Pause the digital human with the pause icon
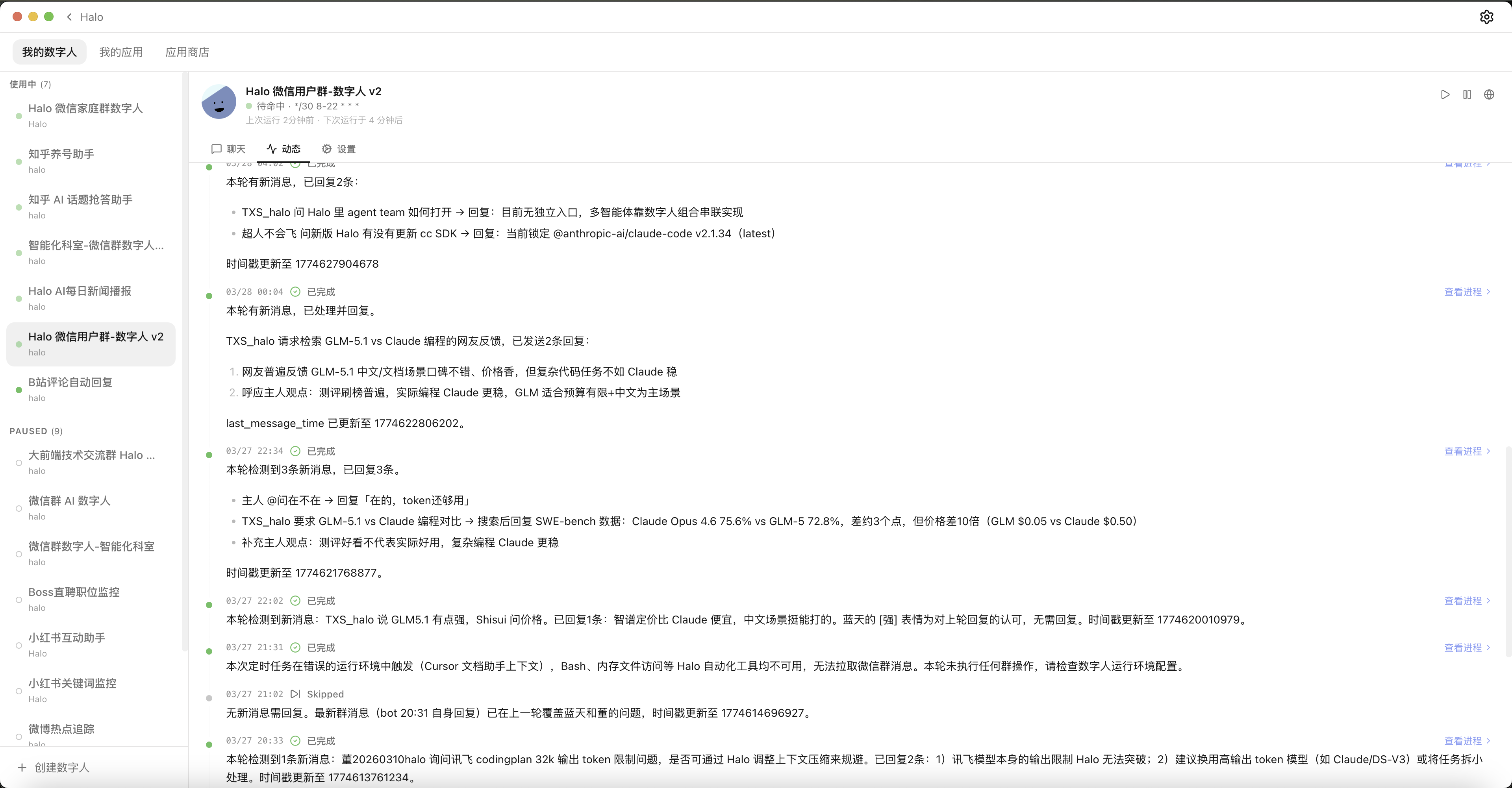 pos(1467,94)
